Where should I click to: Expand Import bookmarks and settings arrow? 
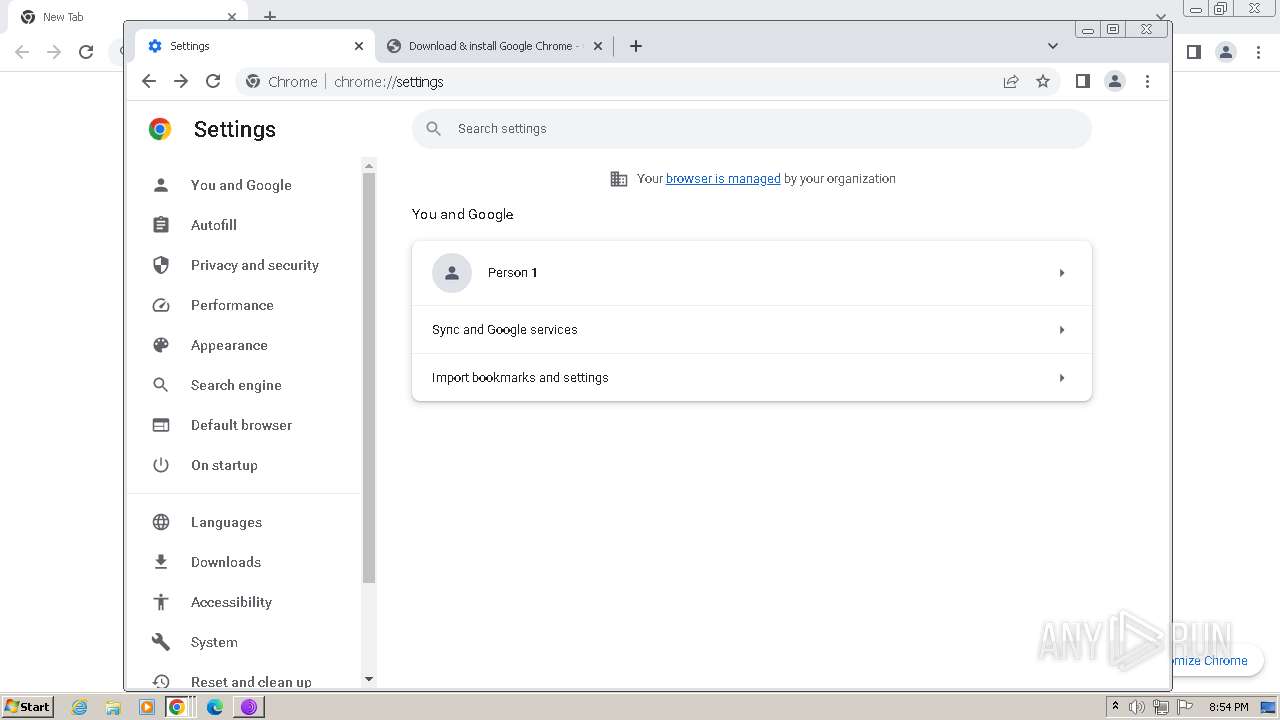[1061, 378]
